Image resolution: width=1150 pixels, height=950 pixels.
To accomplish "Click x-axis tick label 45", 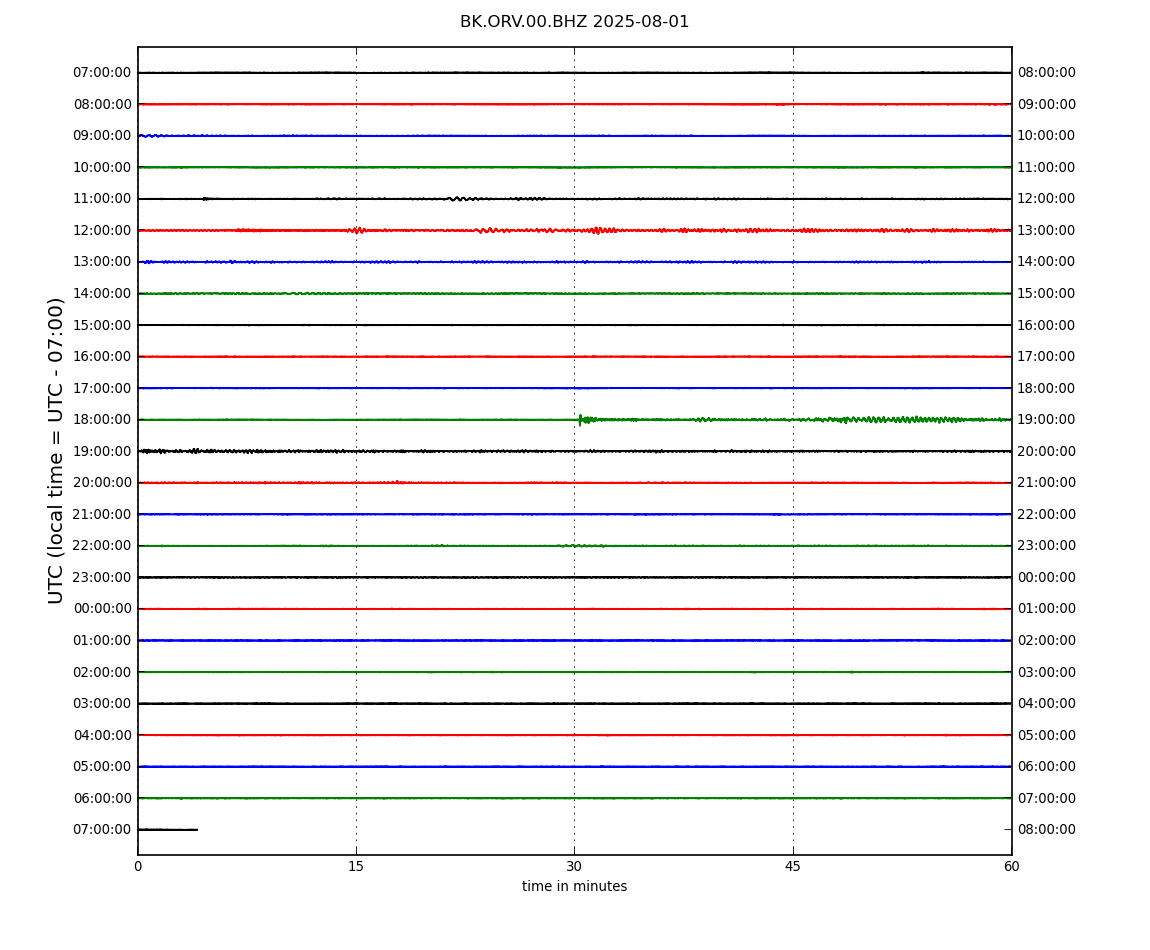I will tap(793, 866).
